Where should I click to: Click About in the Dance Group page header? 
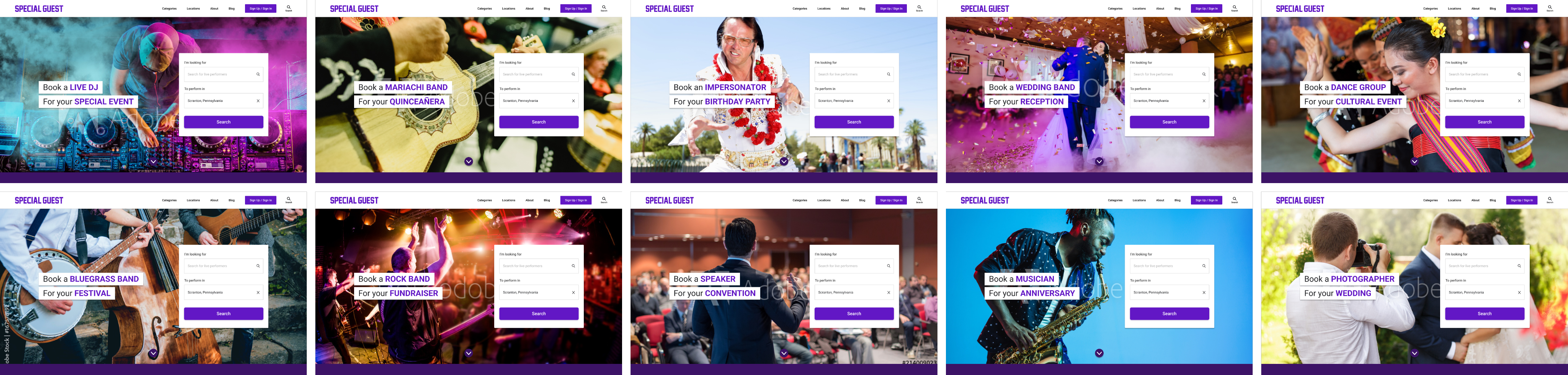[1475, 8]
